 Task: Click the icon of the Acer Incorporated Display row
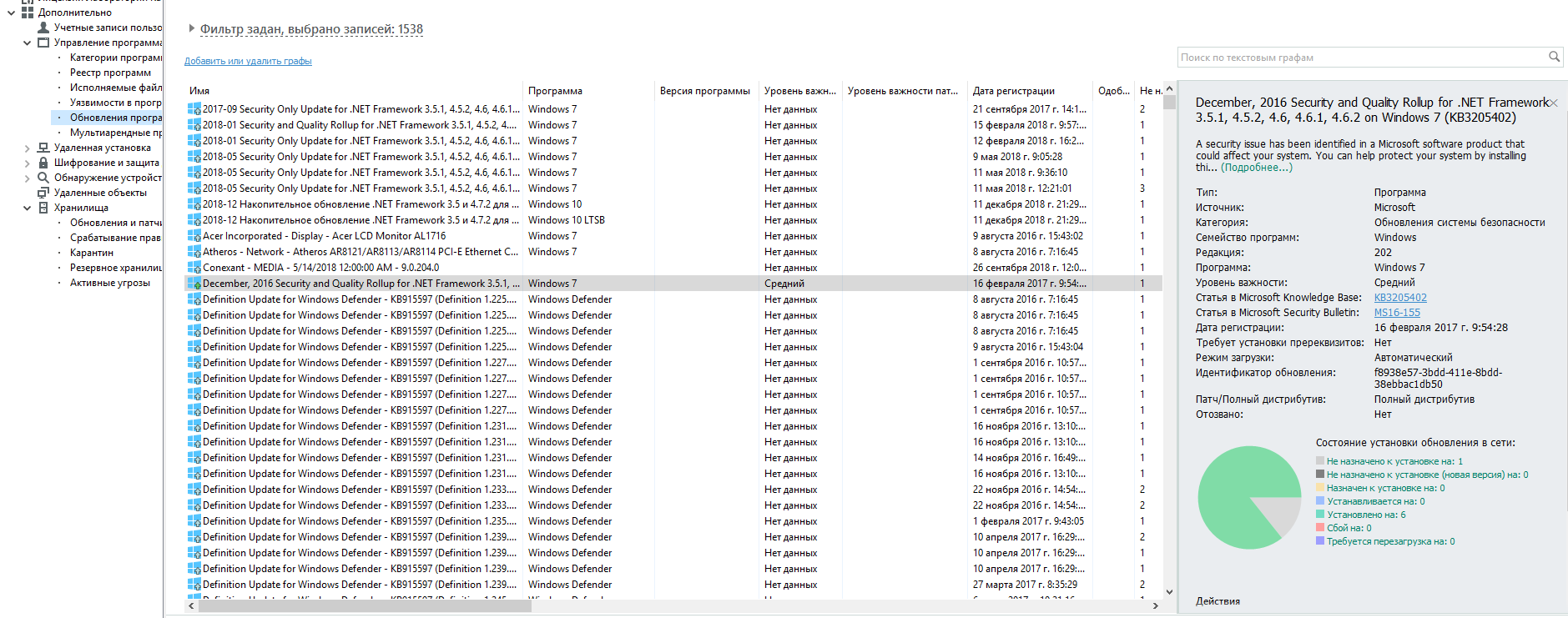(x=194, y=236)
